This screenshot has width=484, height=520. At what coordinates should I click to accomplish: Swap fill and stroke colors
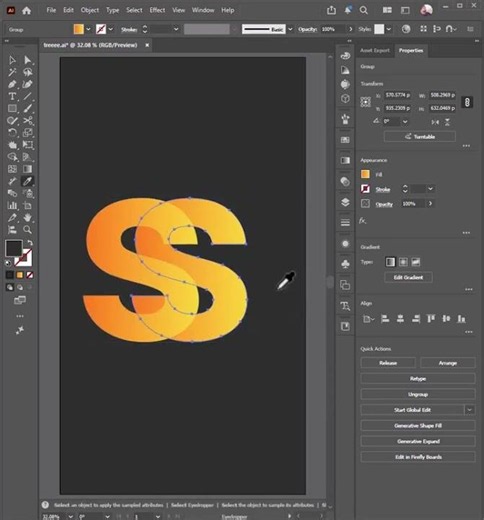click(30, 243)
